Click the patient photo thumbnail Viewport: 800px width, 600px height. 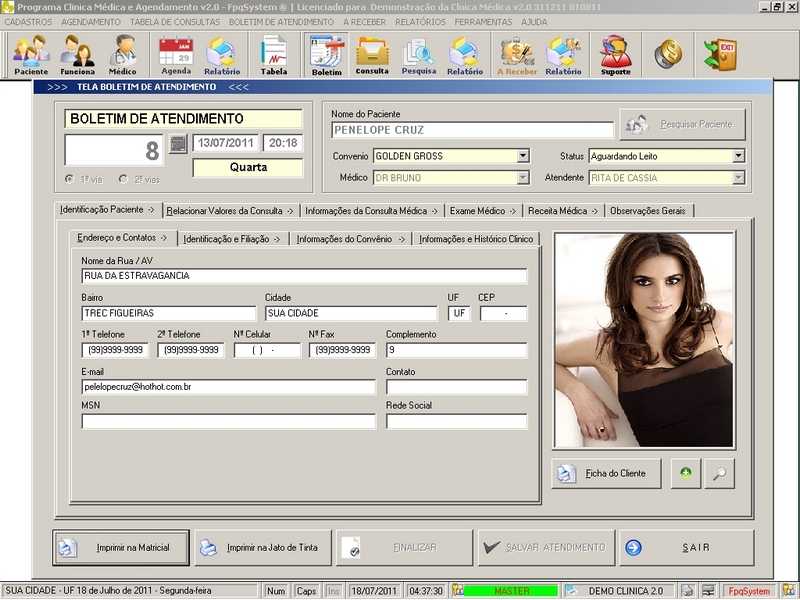tap(644, 340)
